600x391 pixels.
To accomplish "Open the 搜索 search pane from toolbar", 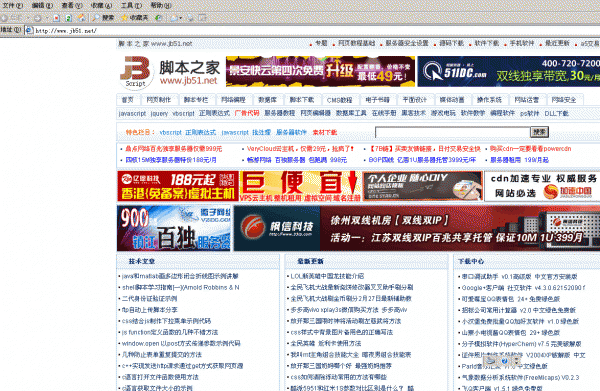I will (x=103, y=18).
